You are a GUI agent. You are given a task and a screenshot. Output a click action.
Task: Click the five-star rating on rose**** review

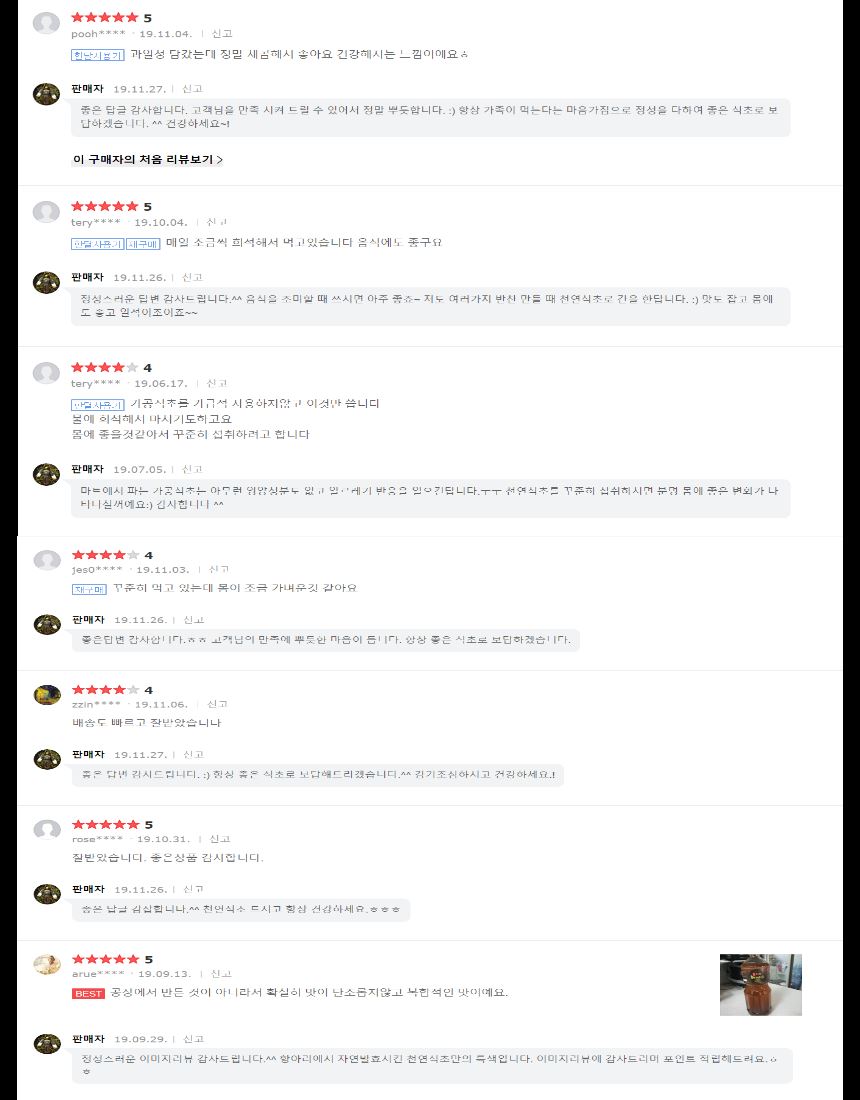pos(106,824)
